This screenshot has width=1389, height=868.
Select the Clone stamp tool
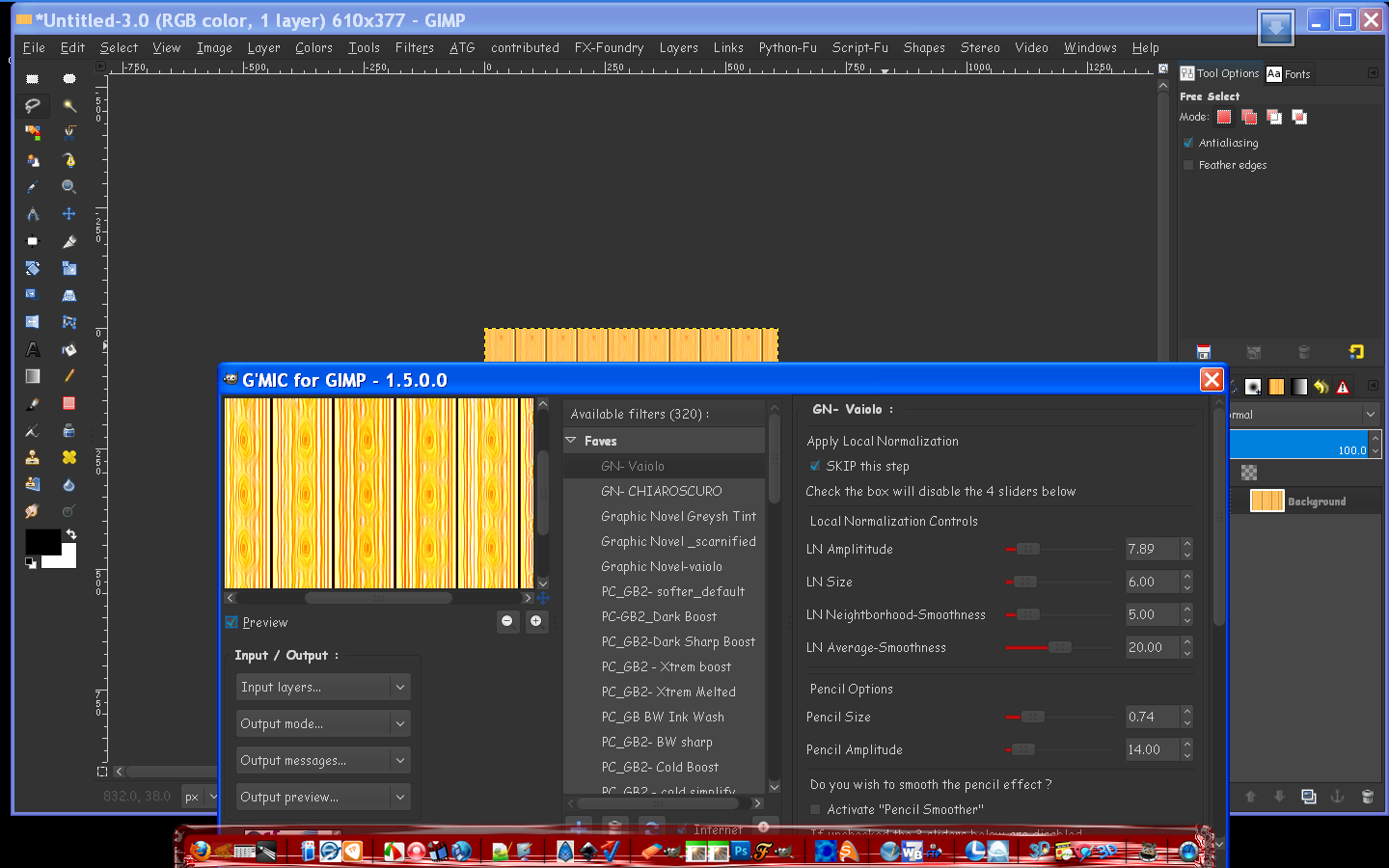pos(32,457)
